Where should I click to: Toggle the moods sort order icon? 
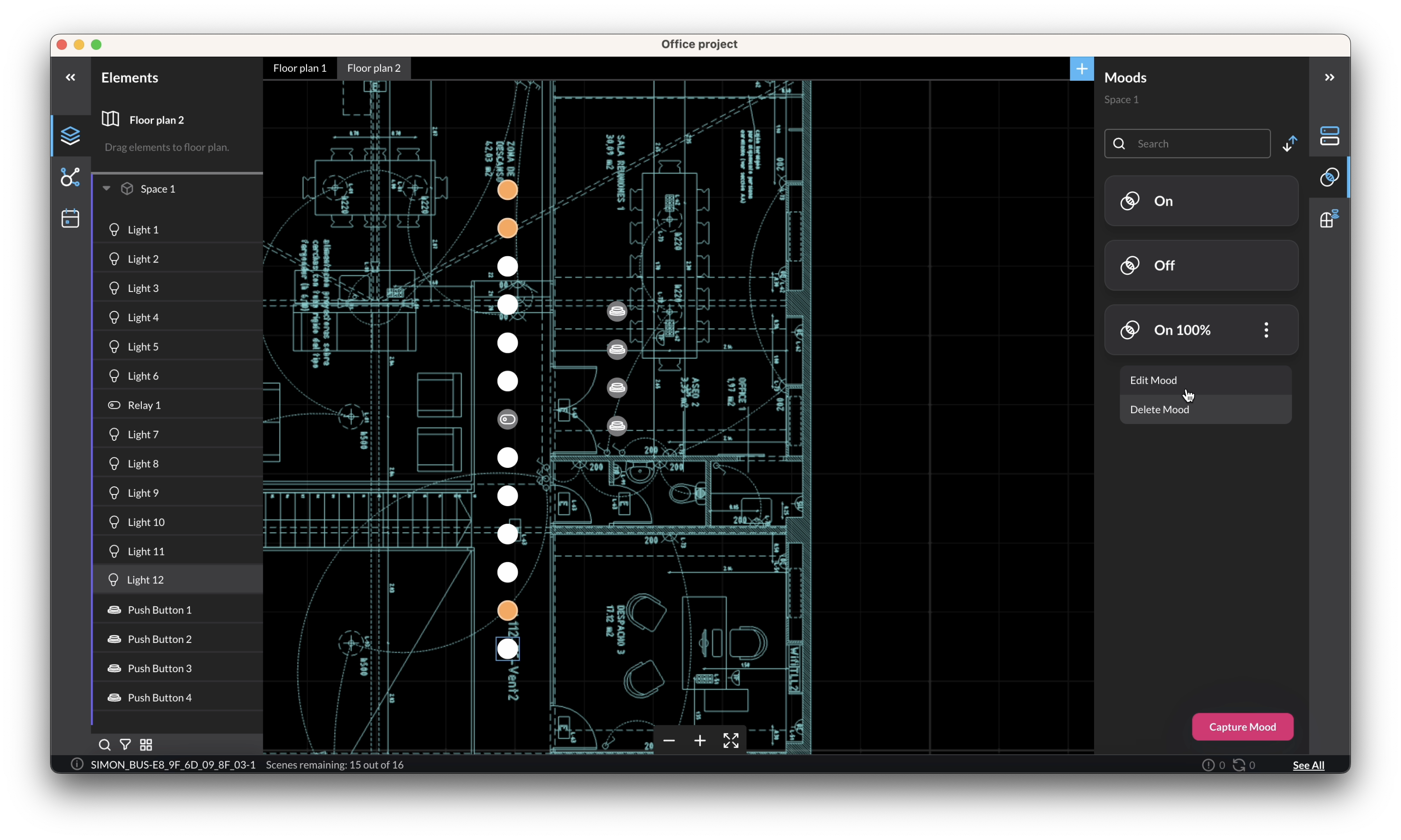pyautogui.click(x=1290, y=144)
